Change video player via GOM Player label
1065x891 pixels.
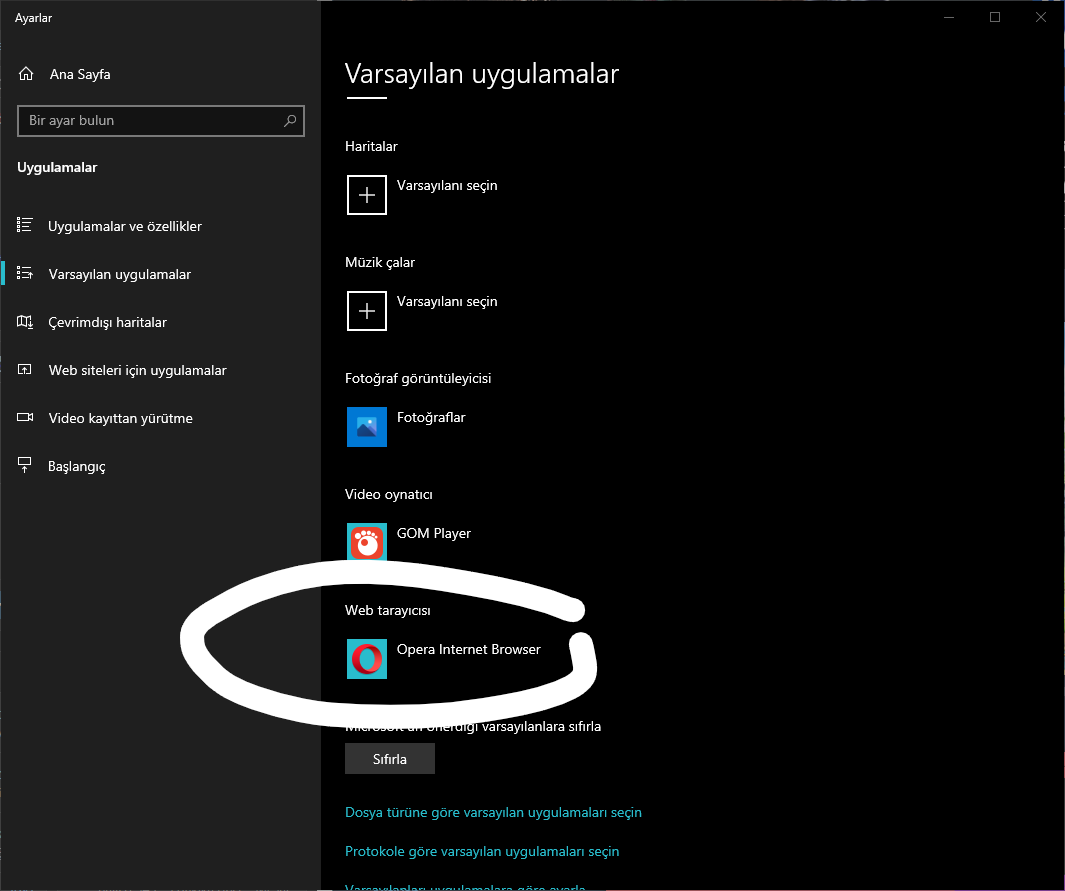point(433,534)
